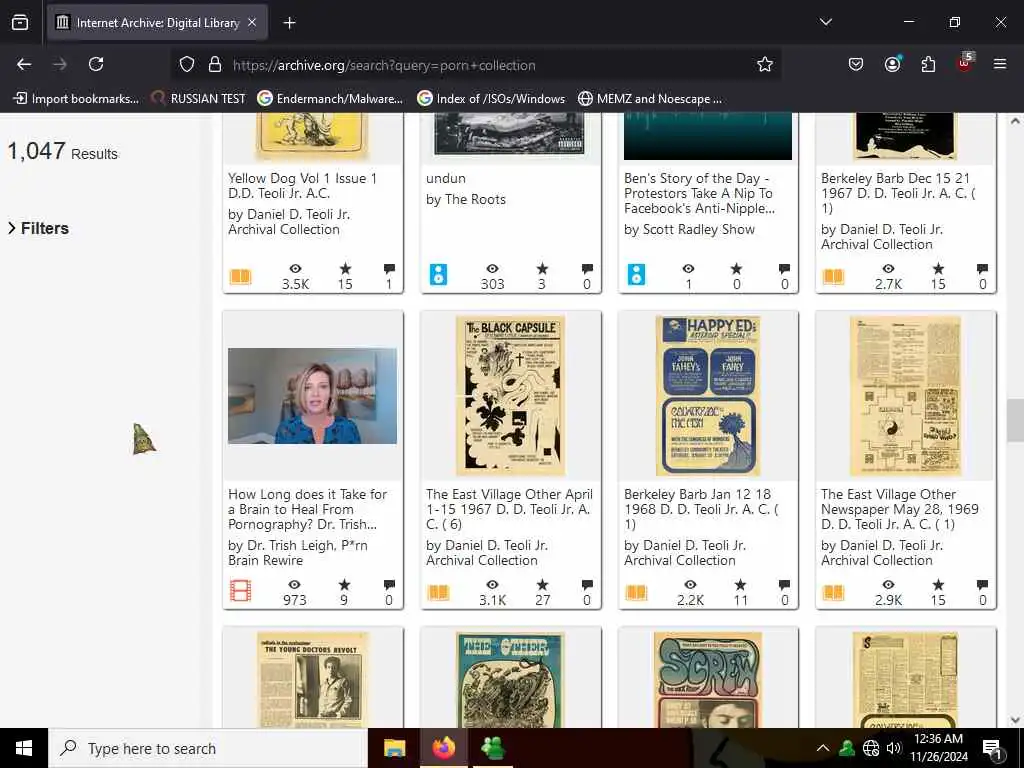The image size is (1024, 768).
Task: Open File Explorer from taskbar
Action: click(394, 748)
